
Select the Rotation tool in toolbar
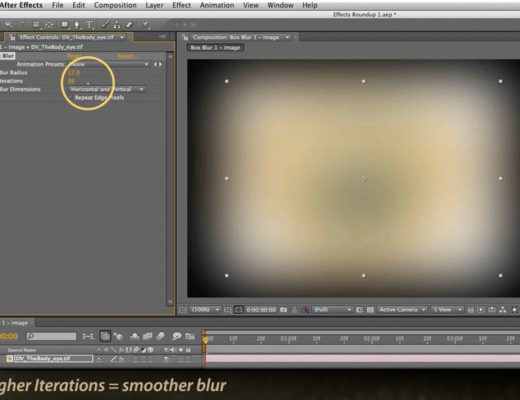tap(22, 24)
